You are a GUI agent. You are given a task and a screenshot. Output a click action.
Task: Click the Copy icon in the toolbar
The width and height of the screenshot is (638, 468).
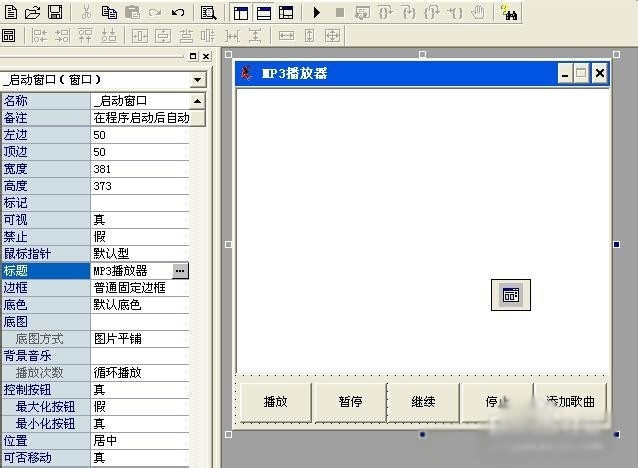[109, 13]
